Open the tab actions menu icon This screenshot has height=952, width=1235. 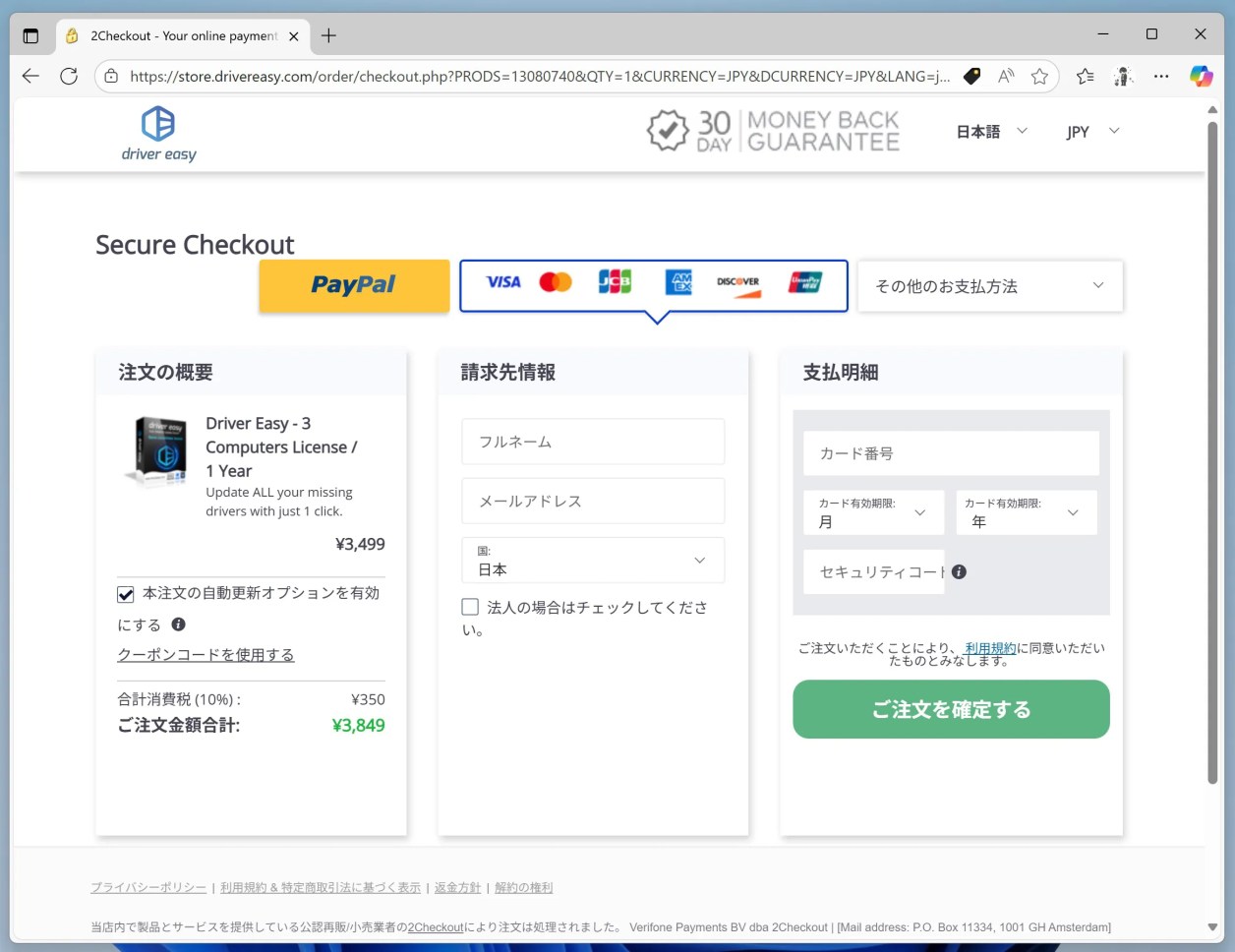pyautogui.click(x=30, y=35)
